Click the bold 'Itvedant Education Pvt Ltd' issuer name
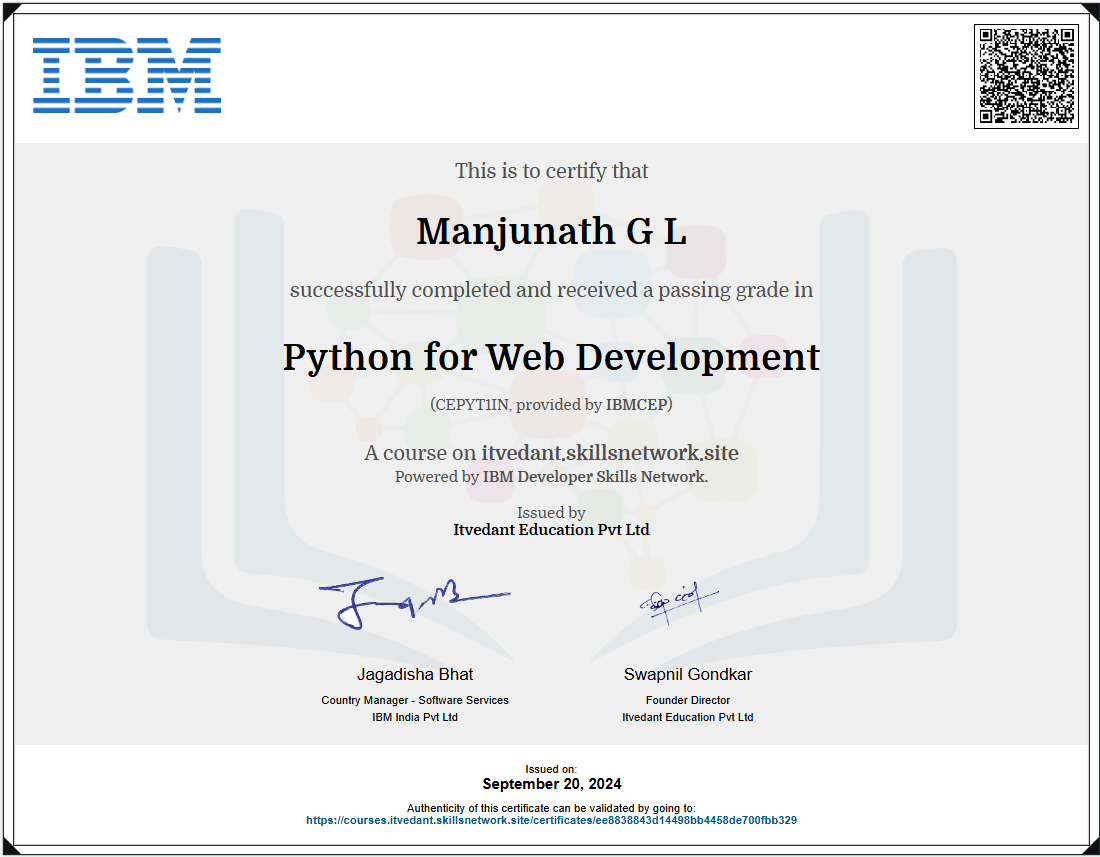 click(x=551, y=530)
